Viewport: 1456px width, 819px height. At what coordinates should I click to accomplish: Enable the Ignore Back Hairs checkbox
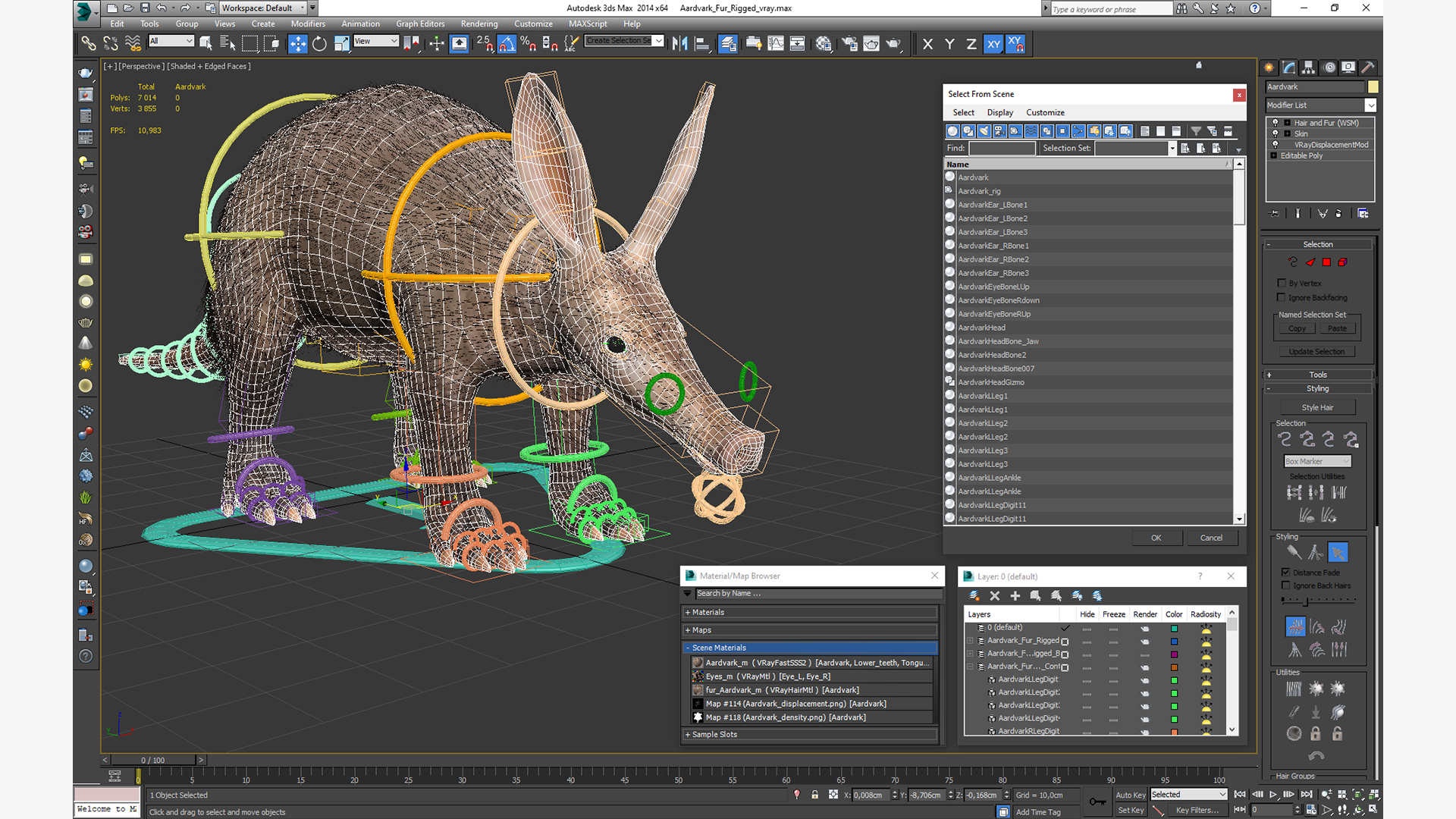pos(1285,585)
